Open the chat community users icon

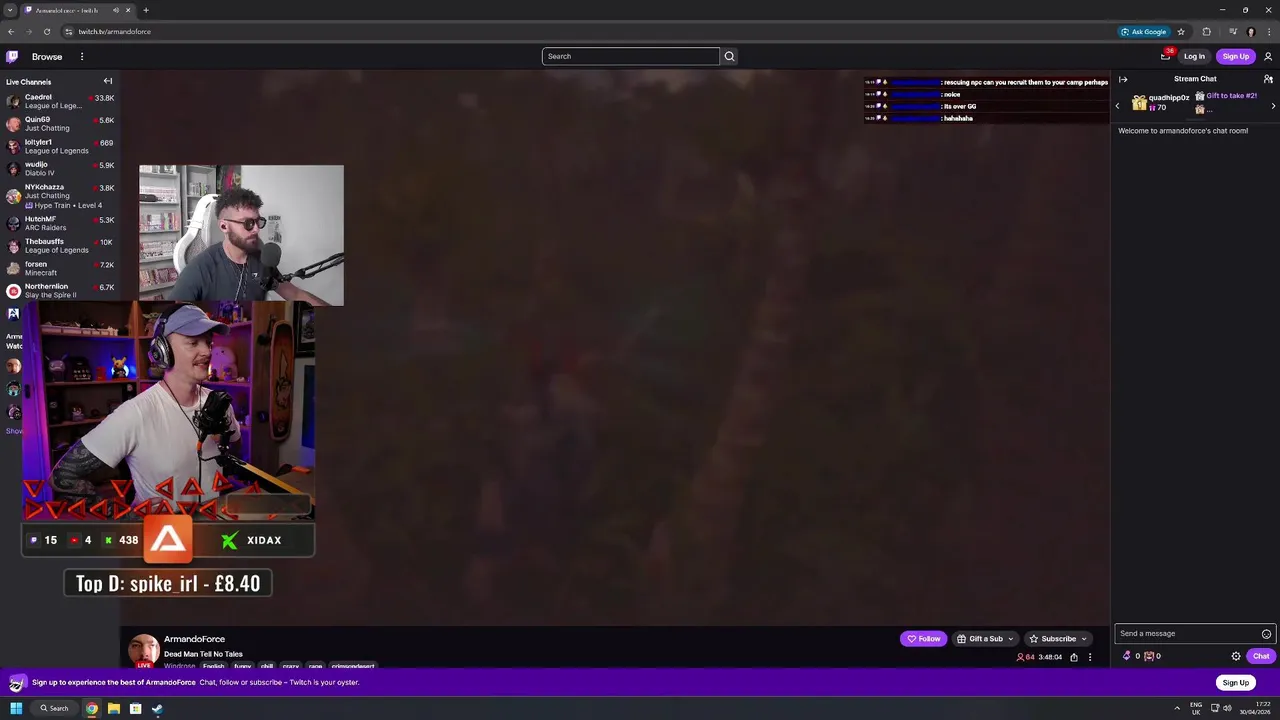click(1268, 79)
